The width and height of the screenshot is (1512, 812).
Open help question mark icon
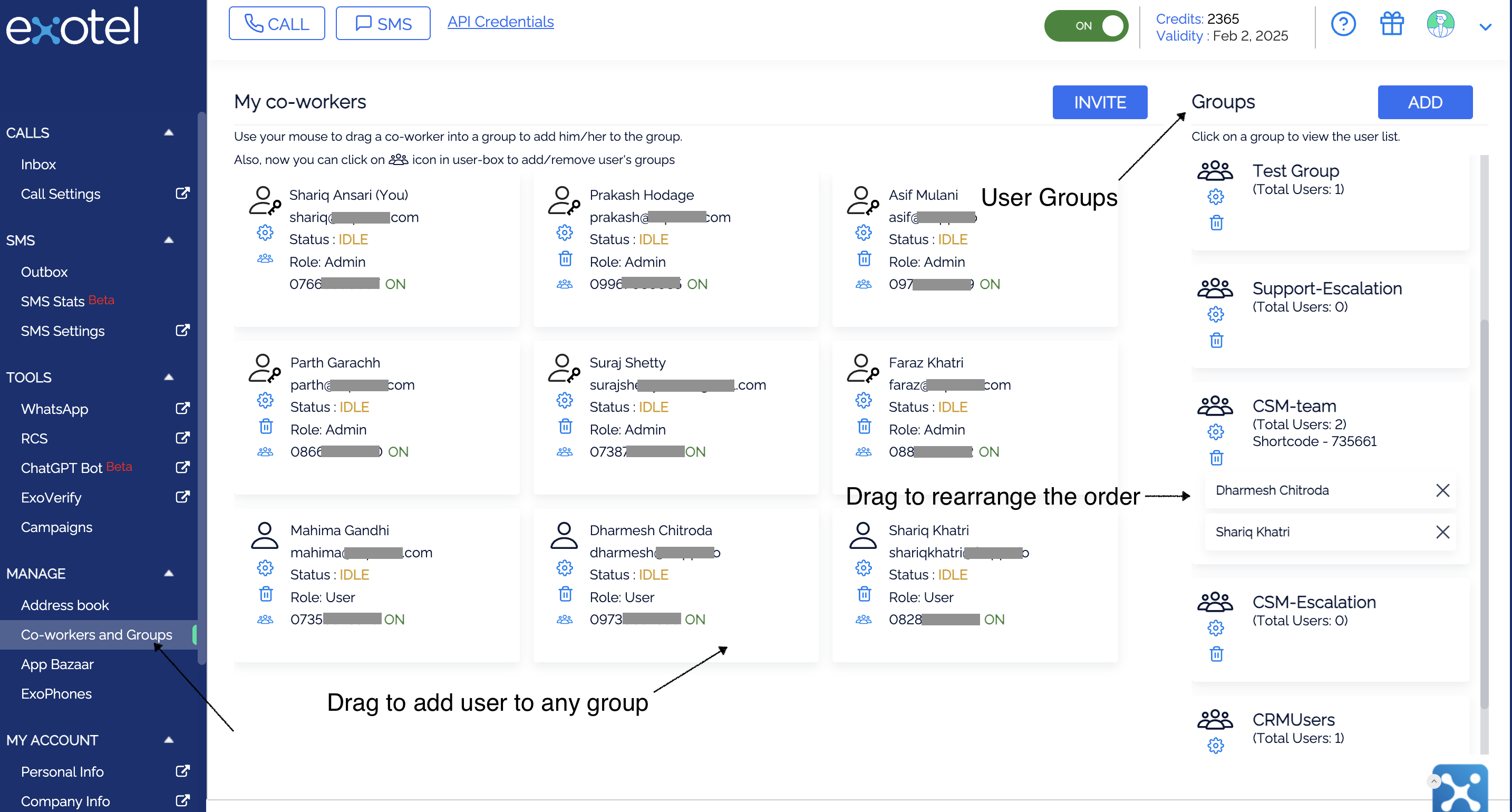pyautogui.click(x=1342, y=25)
